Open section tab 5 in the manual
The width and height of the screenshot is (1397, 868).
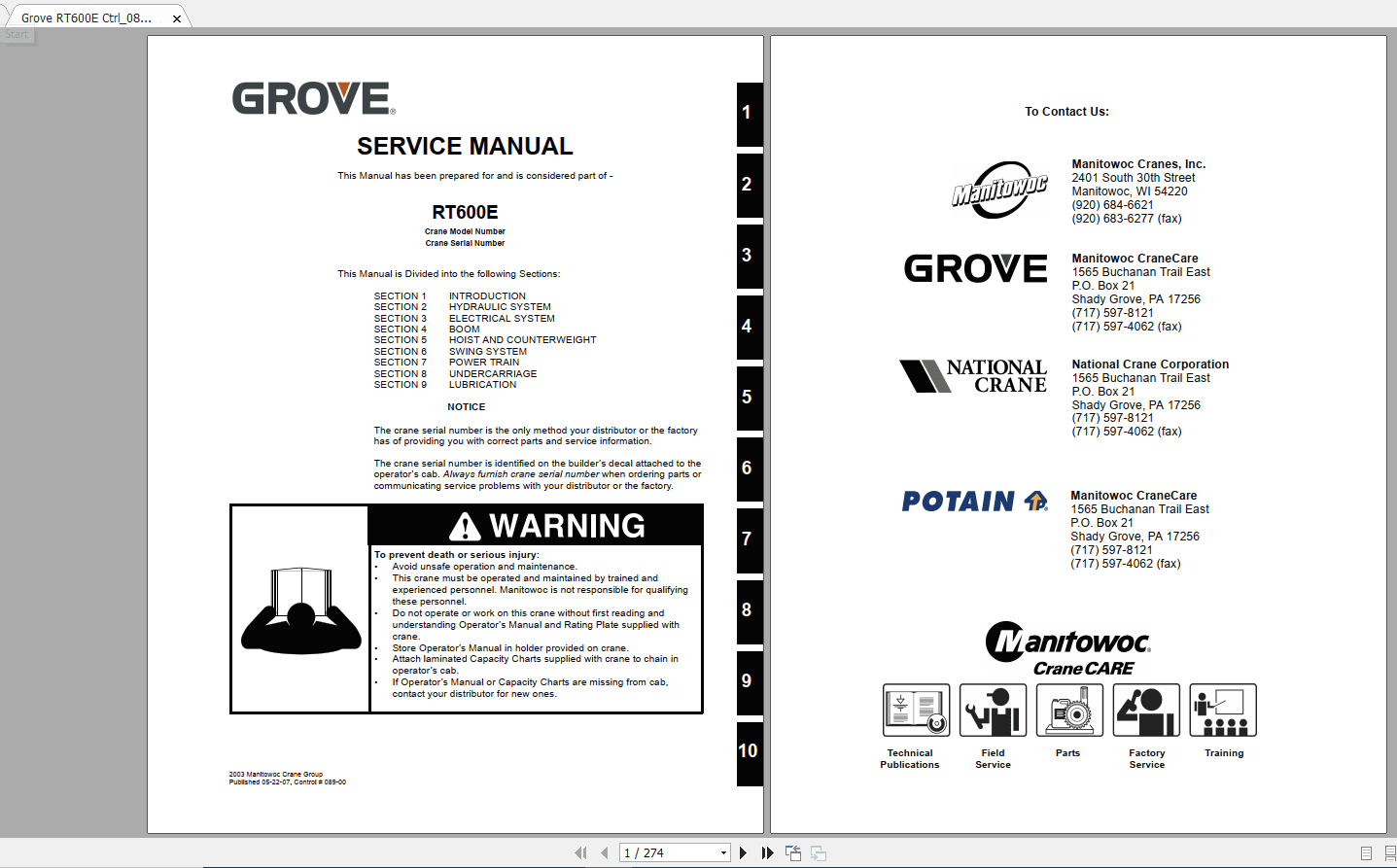(x=749, y=398)
